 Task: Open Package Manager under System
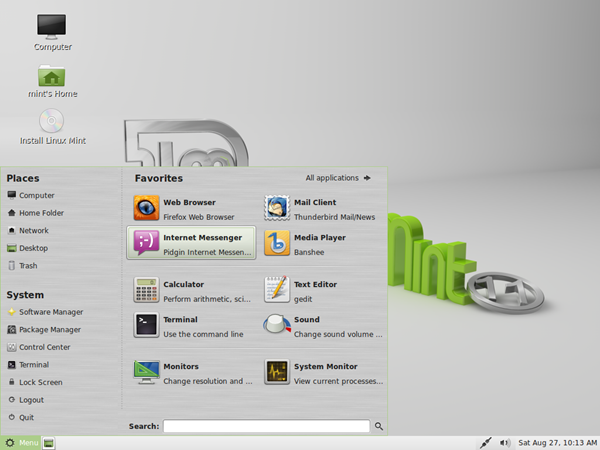pos(44,329)
